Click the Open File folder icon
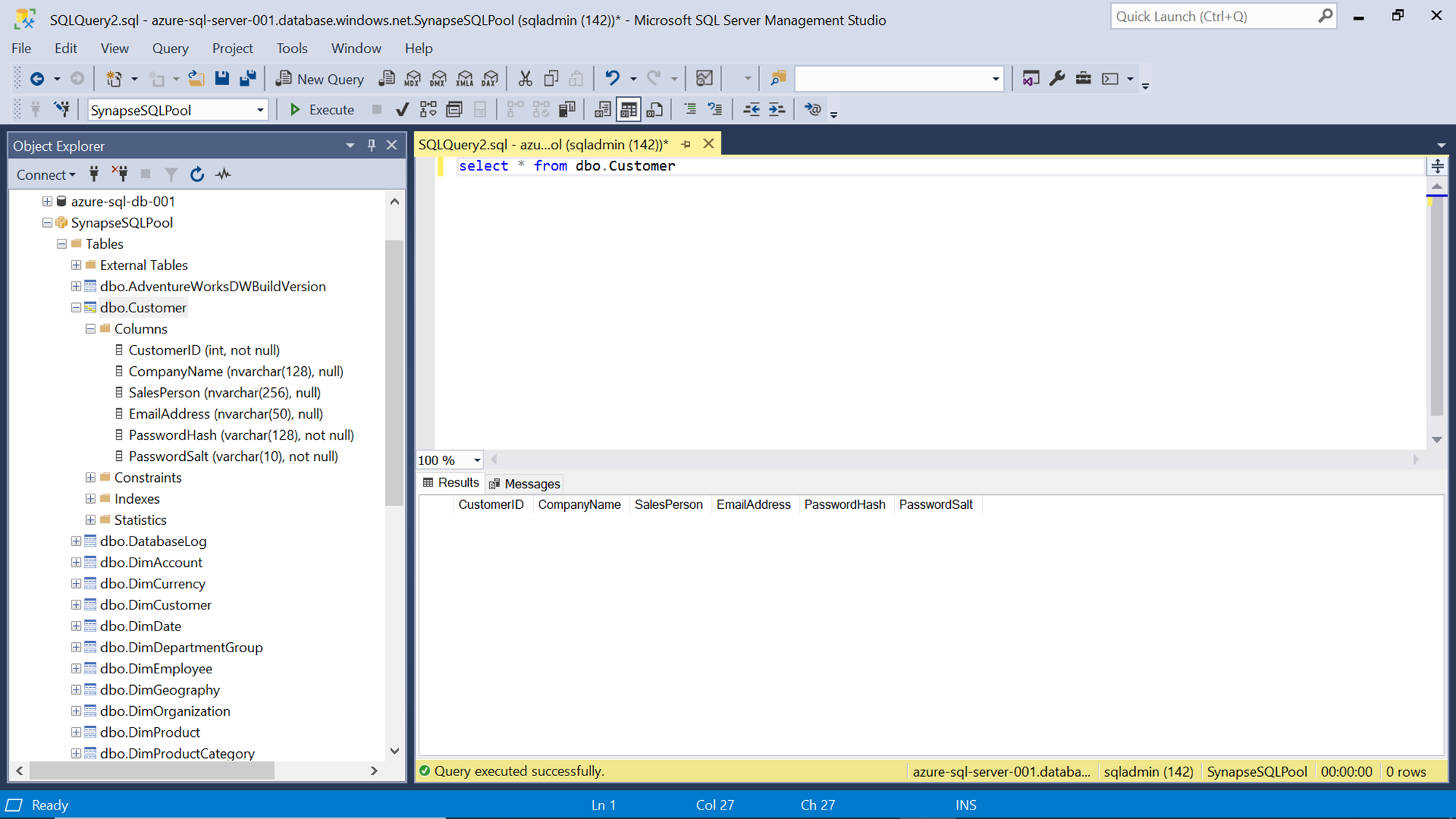This screenshot has height=819, width=1456. click(x=196, y=79)
